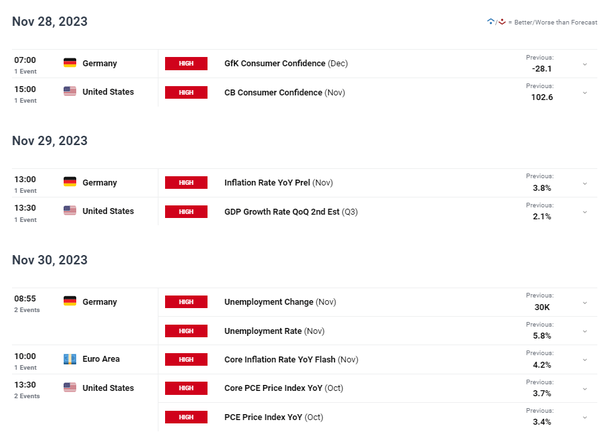Viewport: 600px width, 432px height.
Task: Expand the CB Consumer Confidence event details
Action: pos(584,93)
